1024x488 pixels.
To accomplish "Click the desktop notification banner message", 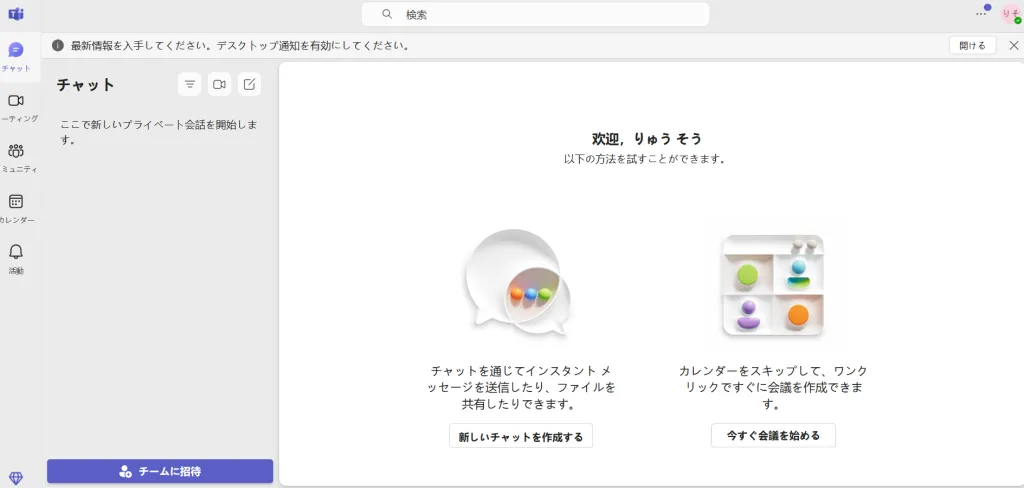I will (x=240, y=45).
